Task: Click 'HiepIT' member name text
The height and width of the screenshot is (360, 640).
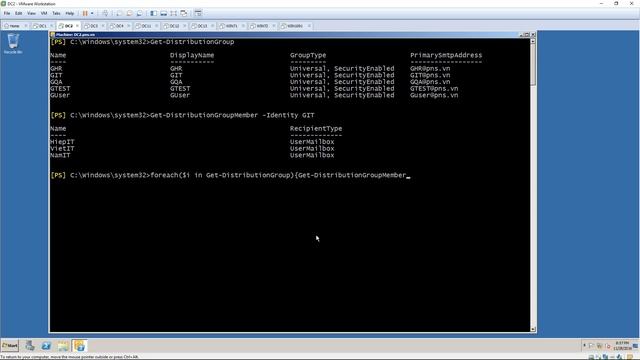Action: coord(62,142)
